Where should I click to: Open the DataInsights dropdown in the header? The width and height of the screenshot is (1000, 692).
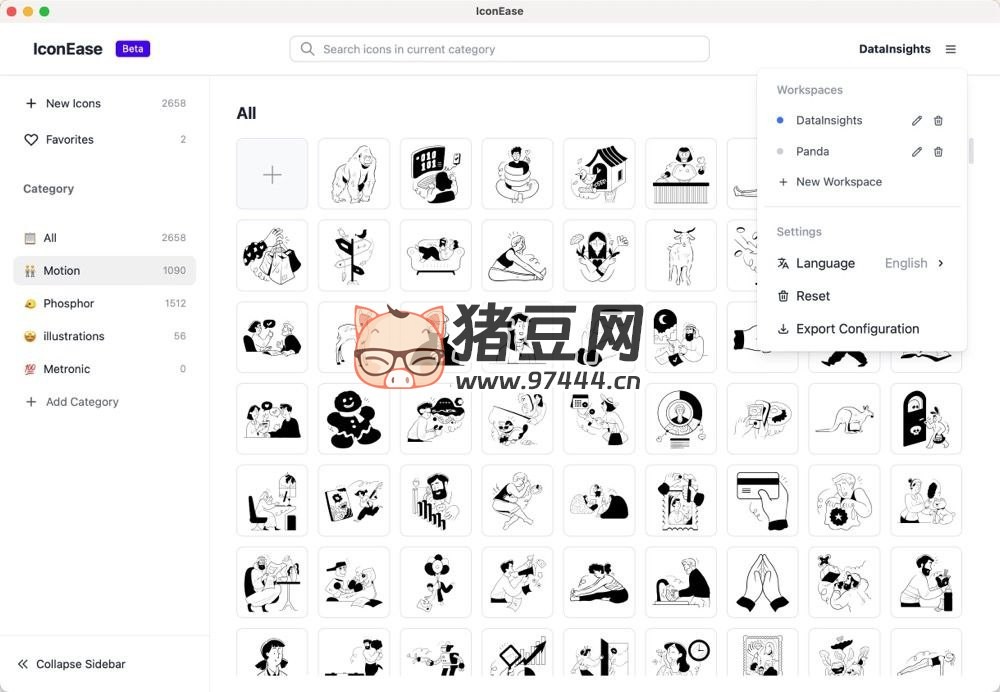[x=895, y=48]
